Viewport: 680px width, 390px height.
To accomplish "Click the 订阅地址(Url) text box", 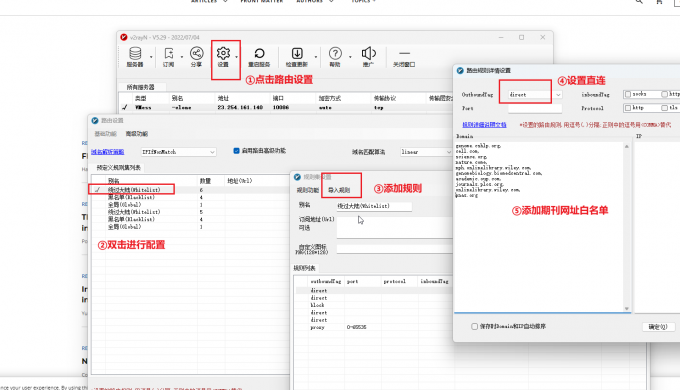I will coord(395,227).
